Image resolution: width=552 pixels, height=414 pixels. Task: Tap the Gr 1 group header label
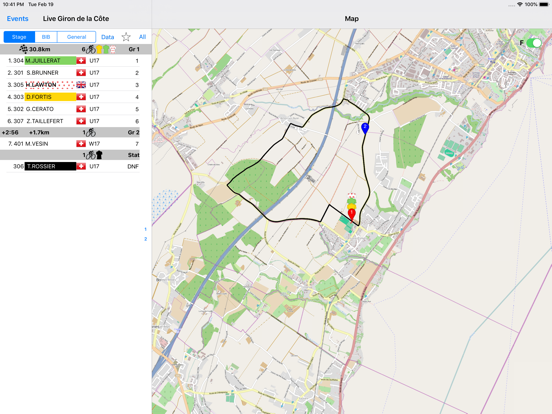(134, 49)
